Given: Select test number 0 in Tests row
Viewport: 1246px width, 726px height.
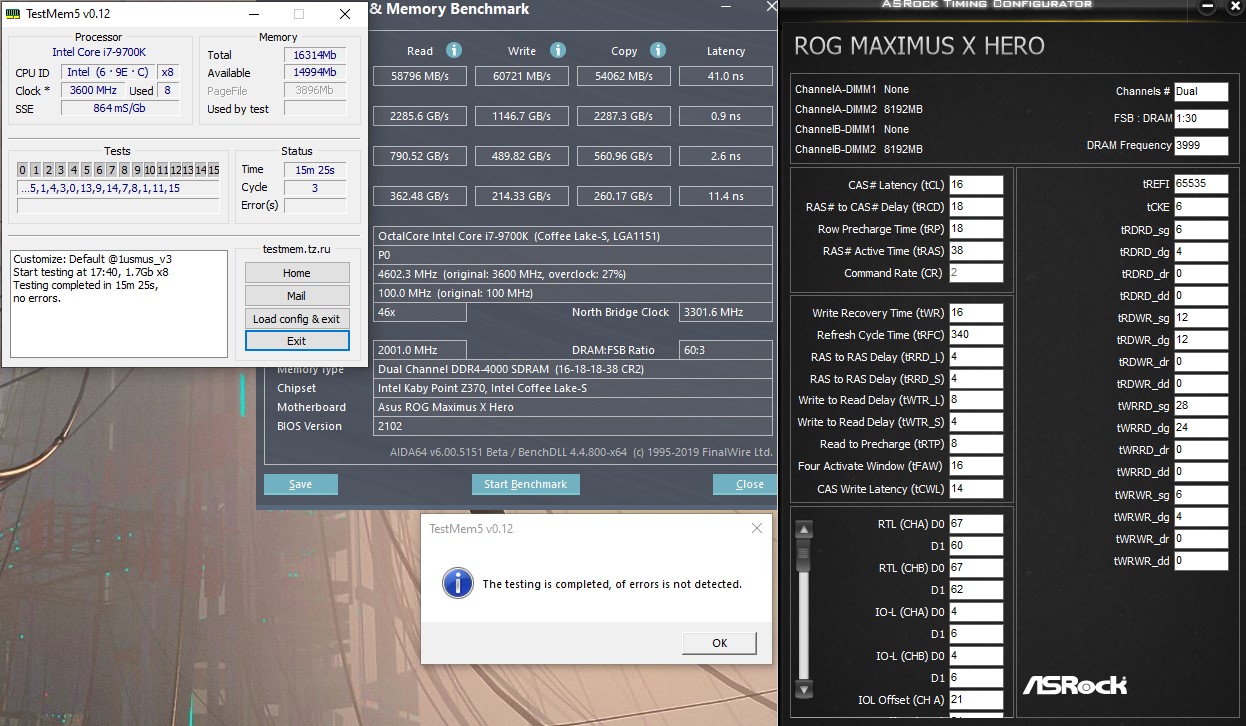Looking at the screenshot, I should 23,170.
